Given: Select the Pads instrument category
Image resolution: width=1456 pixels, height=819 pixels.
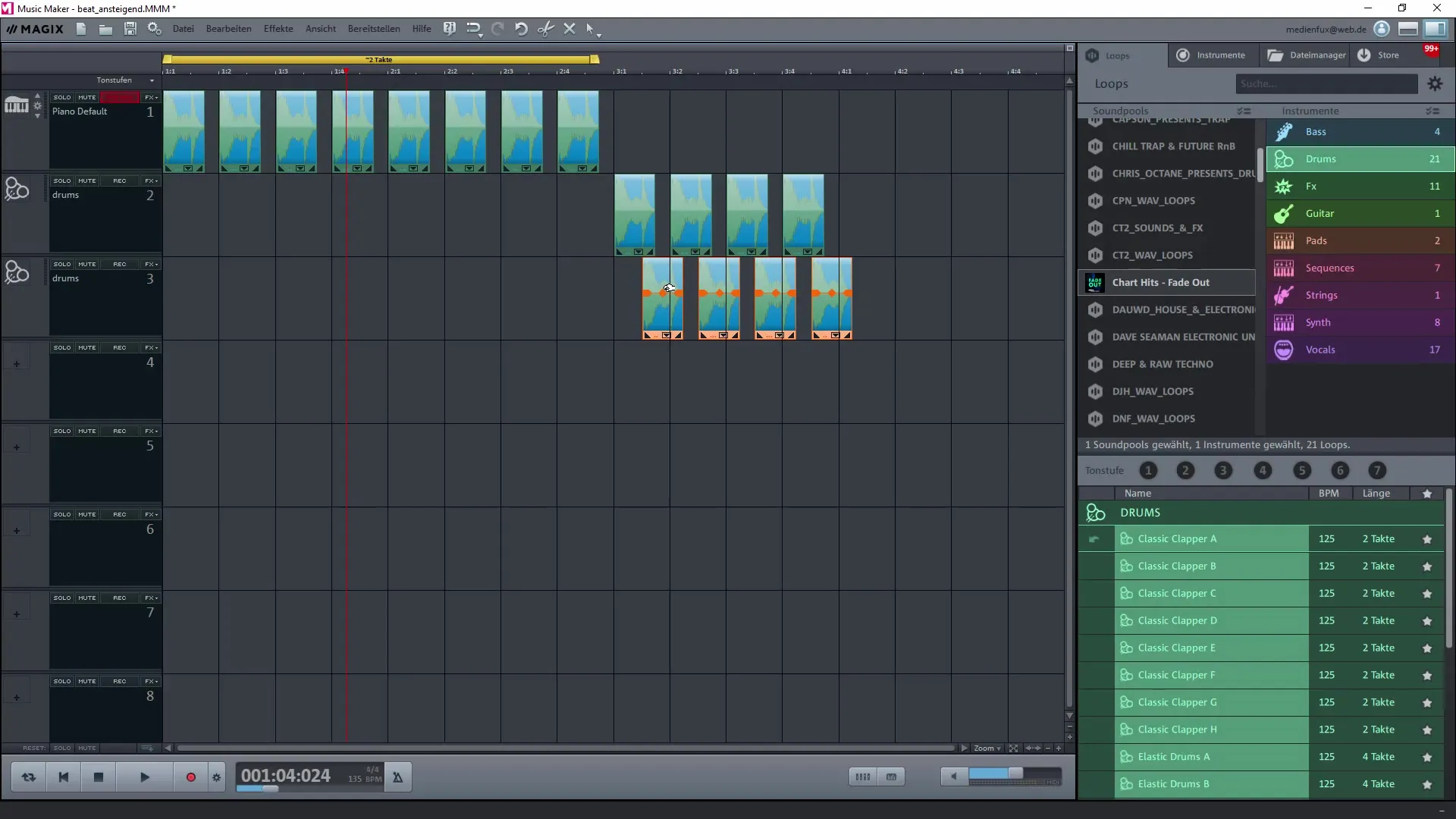Looking at the screenshot, I should (x=1360, y=241).
